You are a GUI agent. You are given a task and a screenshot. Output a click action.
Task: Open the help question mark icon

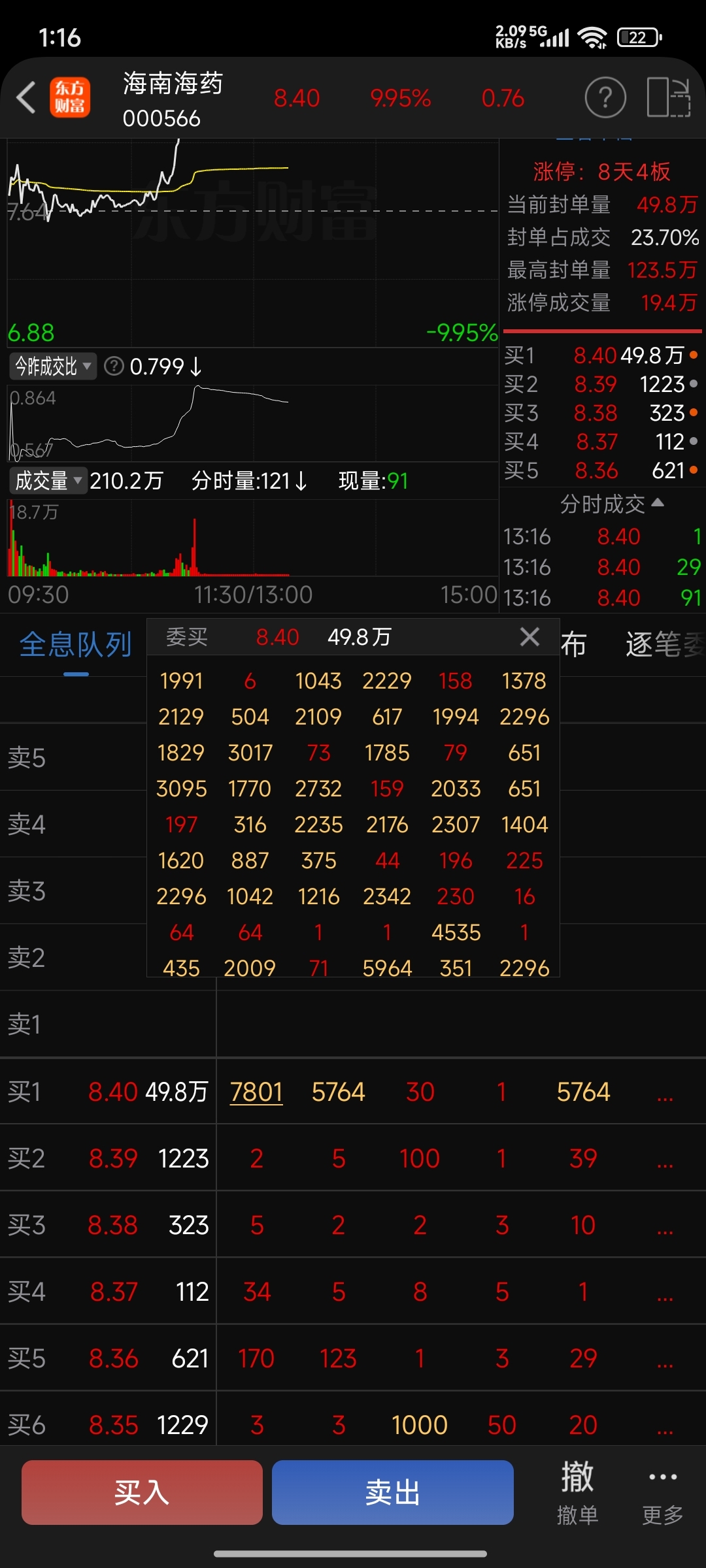[x=605, y=98]
